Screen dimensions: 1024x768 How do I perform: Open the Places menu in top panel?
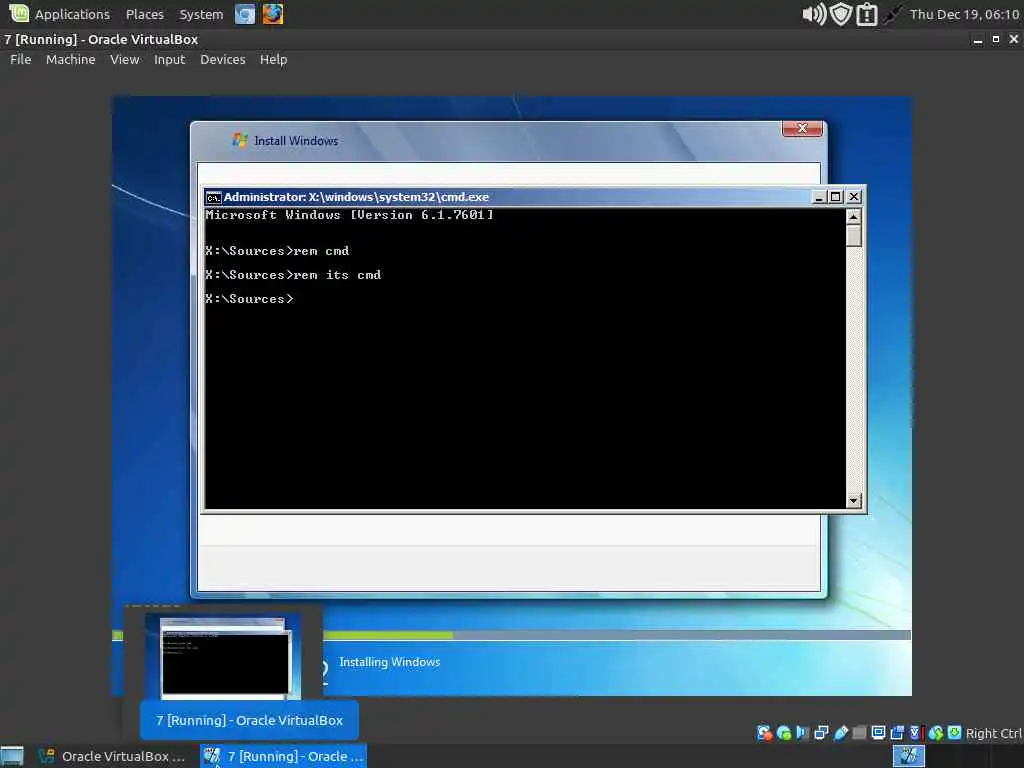click(144, 14)
